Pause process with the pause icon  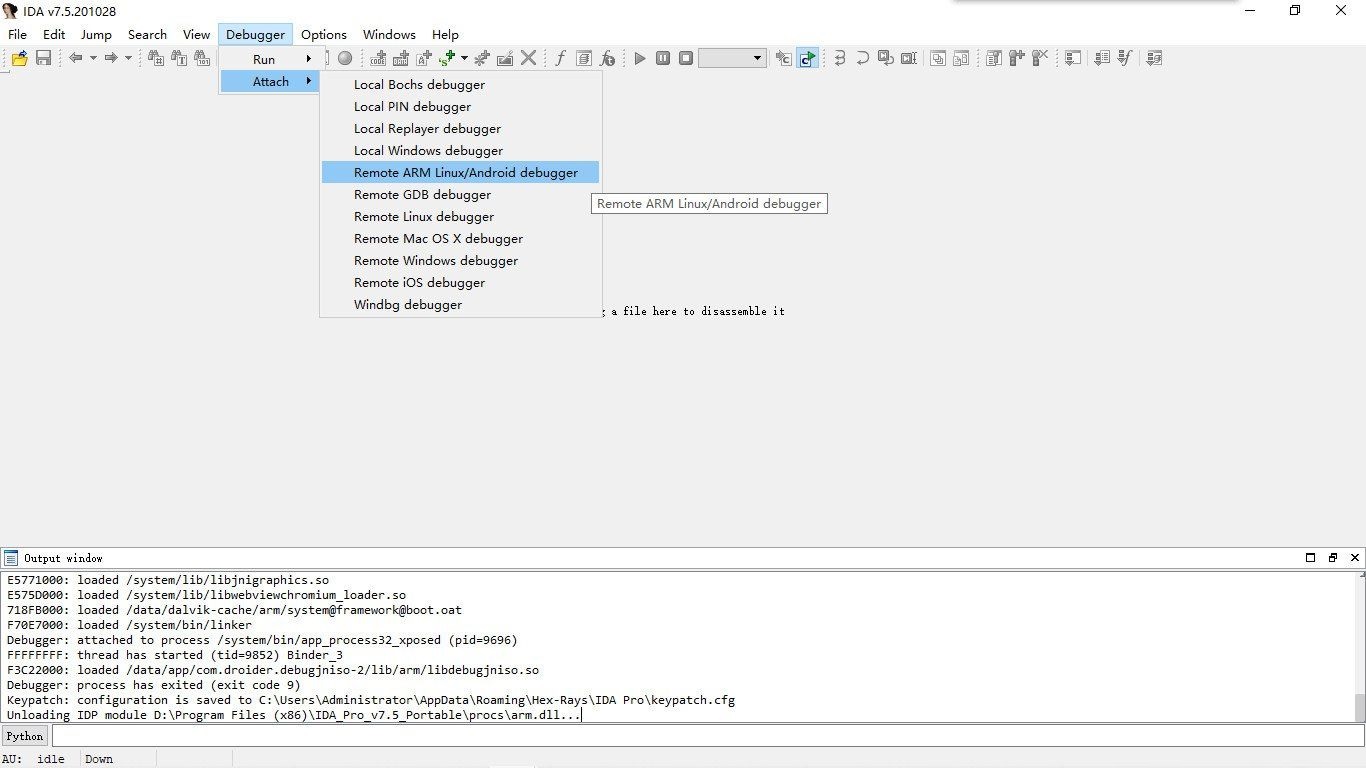[663, 58]
